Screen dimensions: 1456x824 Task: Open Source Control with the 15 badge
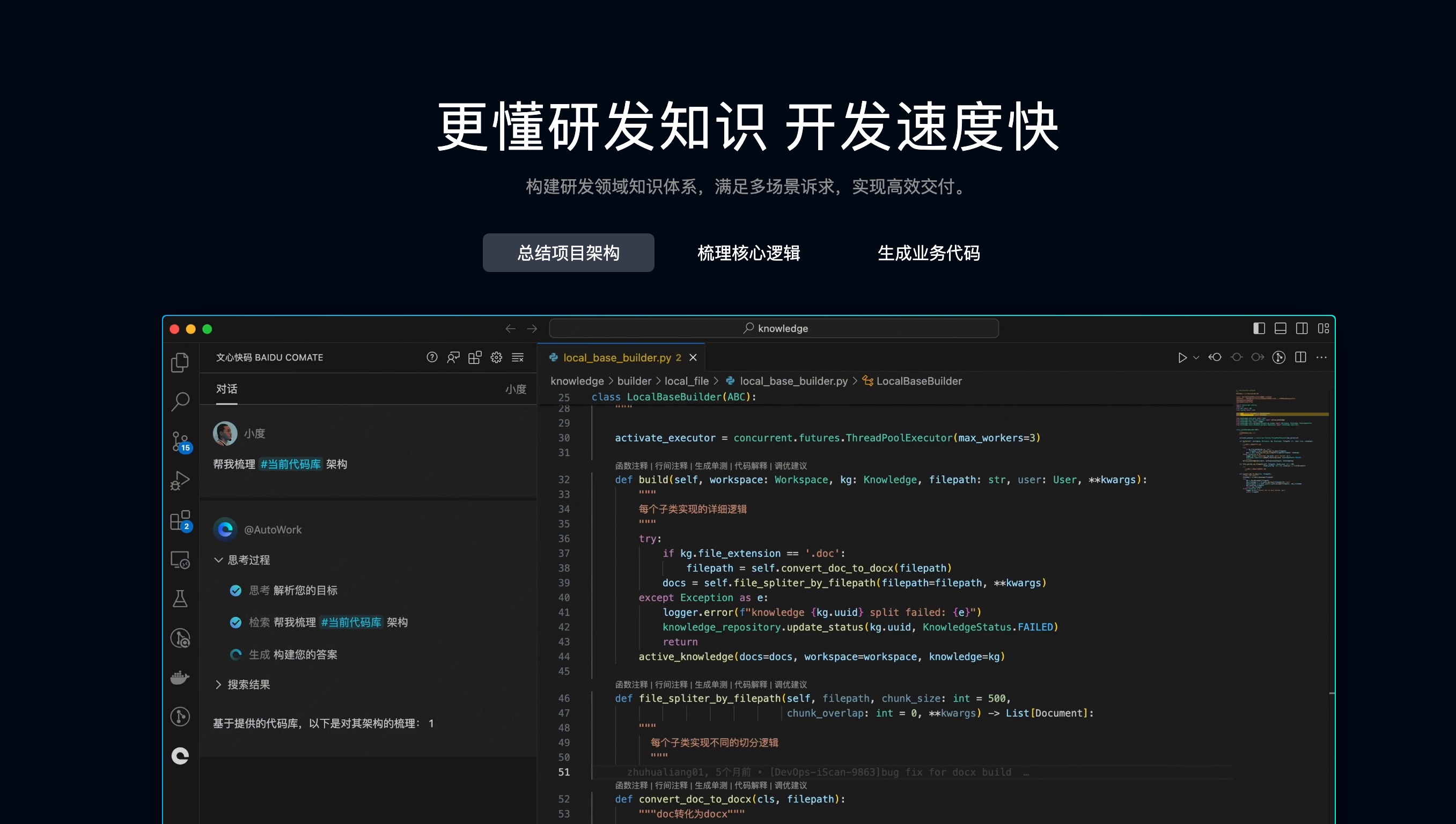[x=180, y=441]
